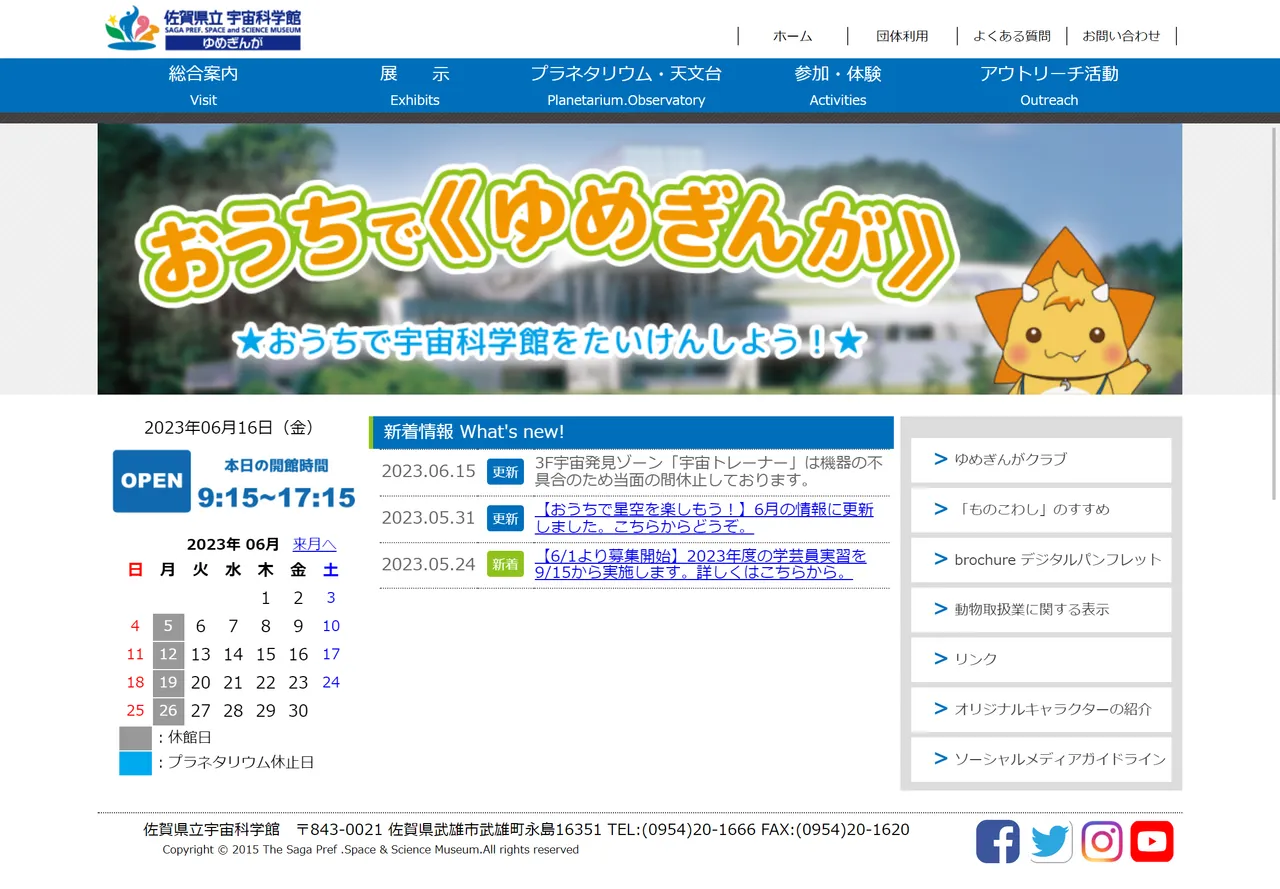Click the footer copyright notice
Screen dimensions: 1280x889
pos(371,850)
